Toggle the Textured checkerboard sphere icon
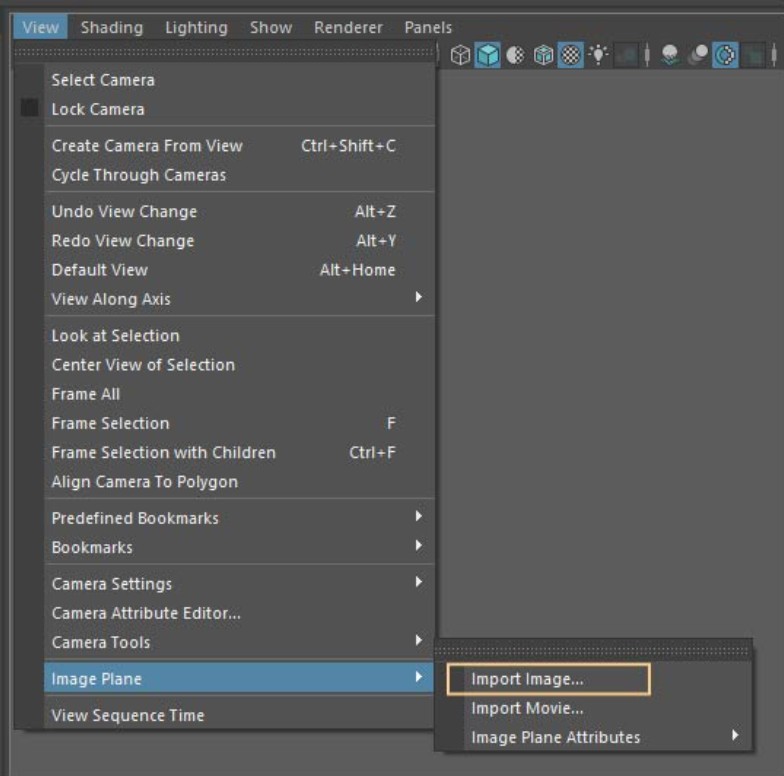Image resolution: width=784 pixels, height=776 pixels. click(x=570, y=56)
